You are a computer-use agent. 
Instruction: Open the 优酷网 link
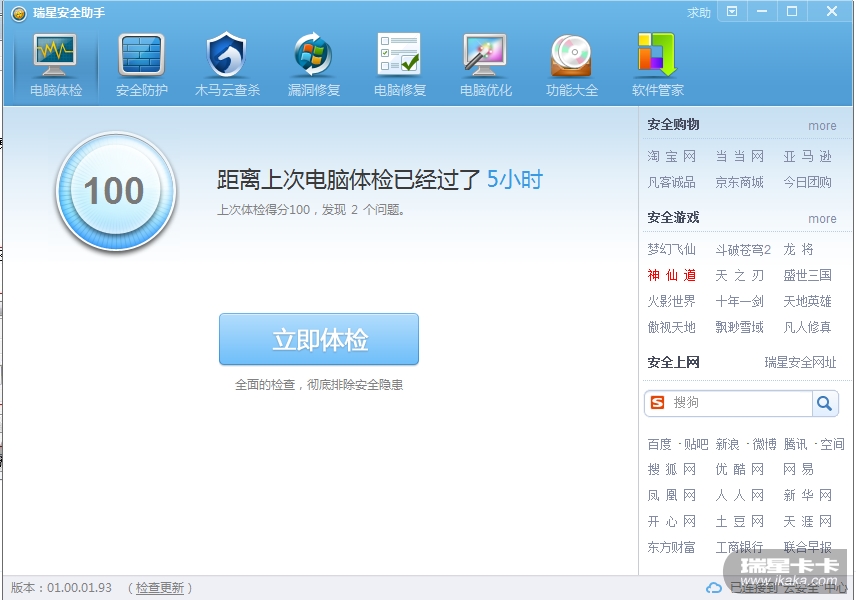[740, 470]
